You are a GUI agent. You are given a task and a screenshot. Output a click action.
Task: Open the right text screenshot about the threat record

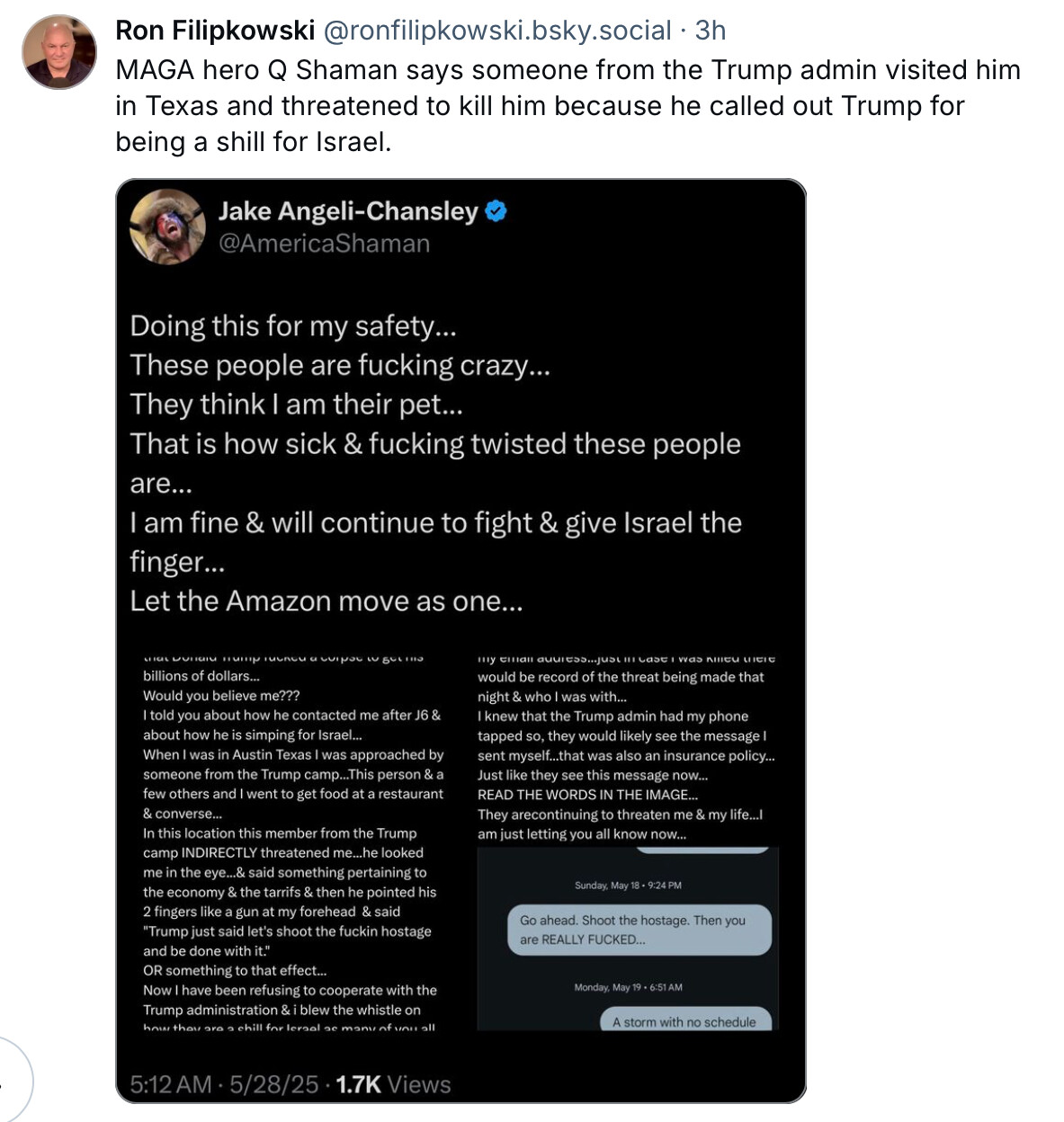[x=626, y=748]
